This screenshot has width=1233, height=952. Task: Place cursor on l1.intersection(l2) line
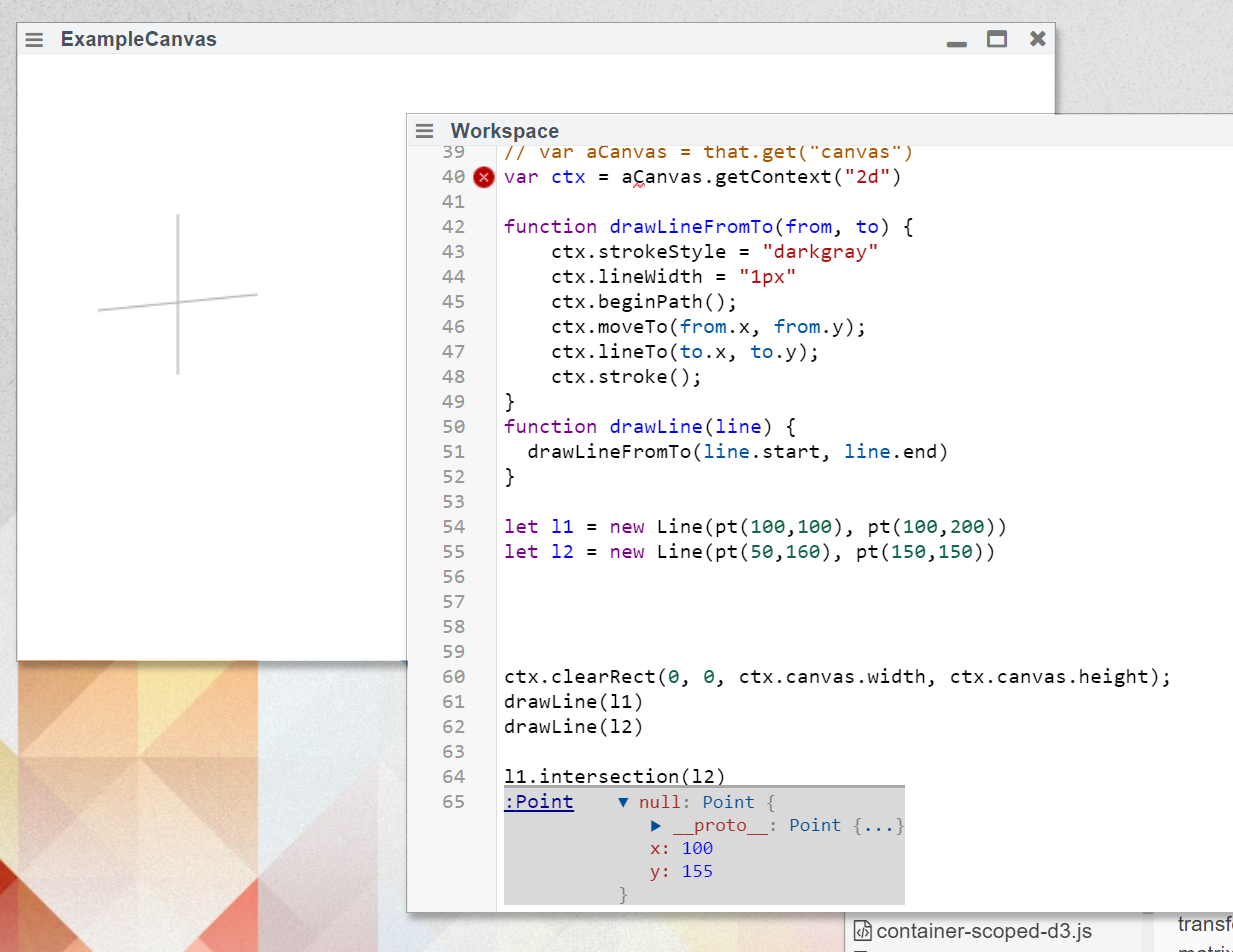point(614,777)
